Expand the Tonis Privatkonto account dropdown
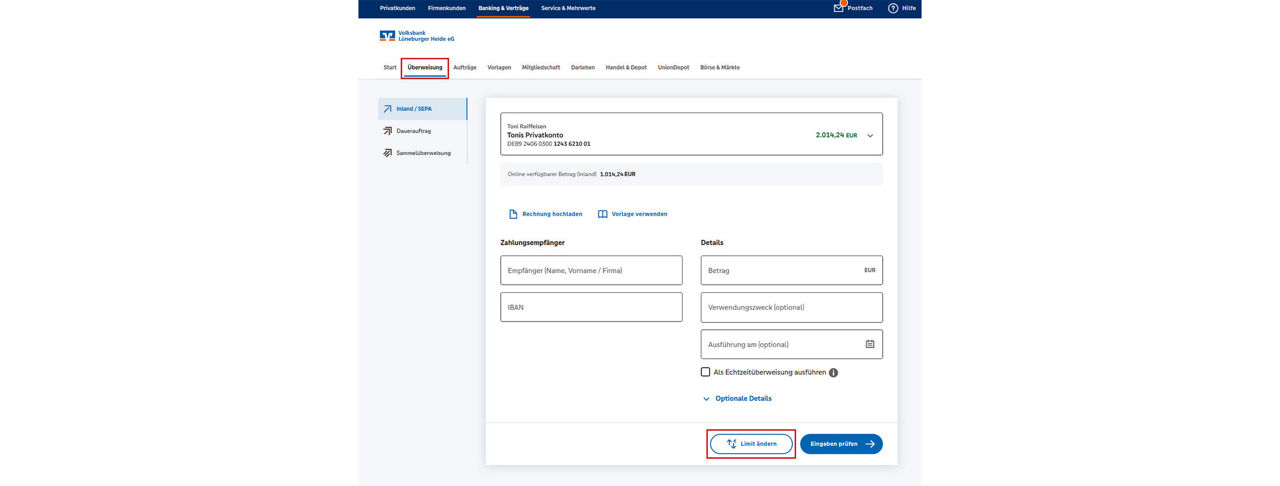The image size is (1280, 486). coord(870,135)
